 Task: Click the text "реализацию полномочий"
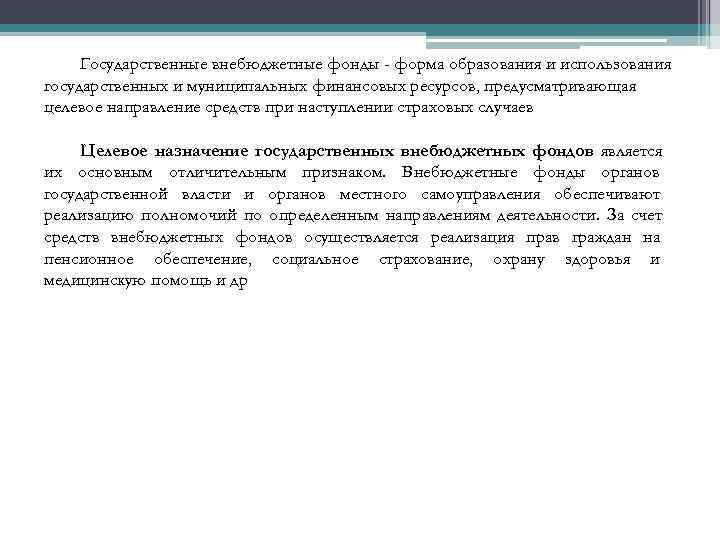click(140, 216)
